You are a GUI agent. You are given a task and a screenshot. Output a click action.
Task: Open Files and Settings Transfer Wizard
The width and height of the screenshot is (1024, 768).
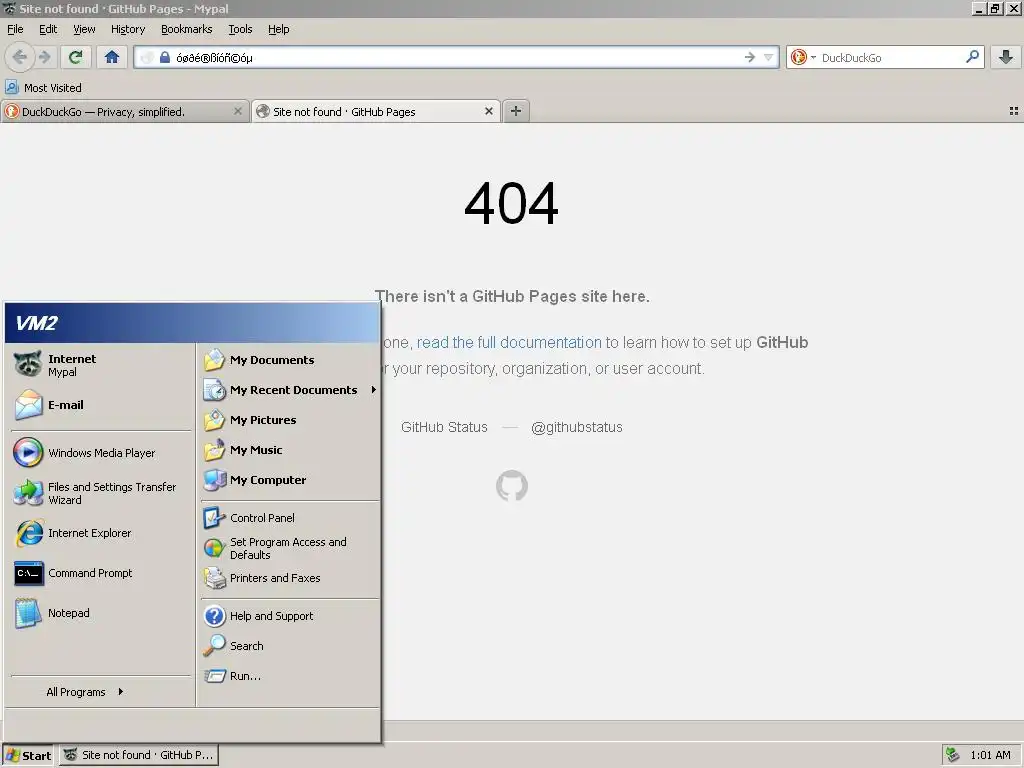[x=101, y=493]
